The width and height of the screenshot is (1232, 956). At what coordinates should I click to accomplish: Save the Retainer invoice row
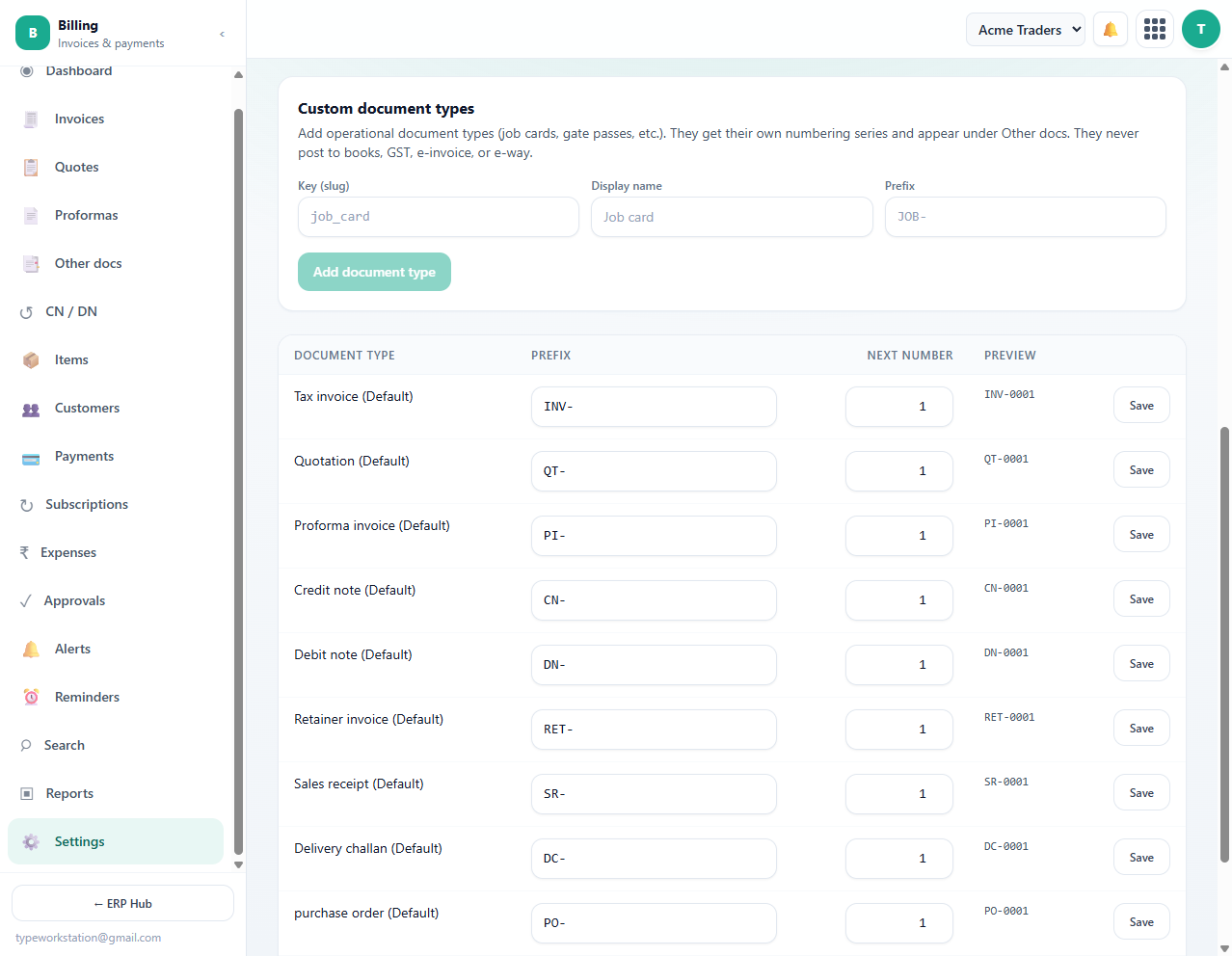[1141, 729]
